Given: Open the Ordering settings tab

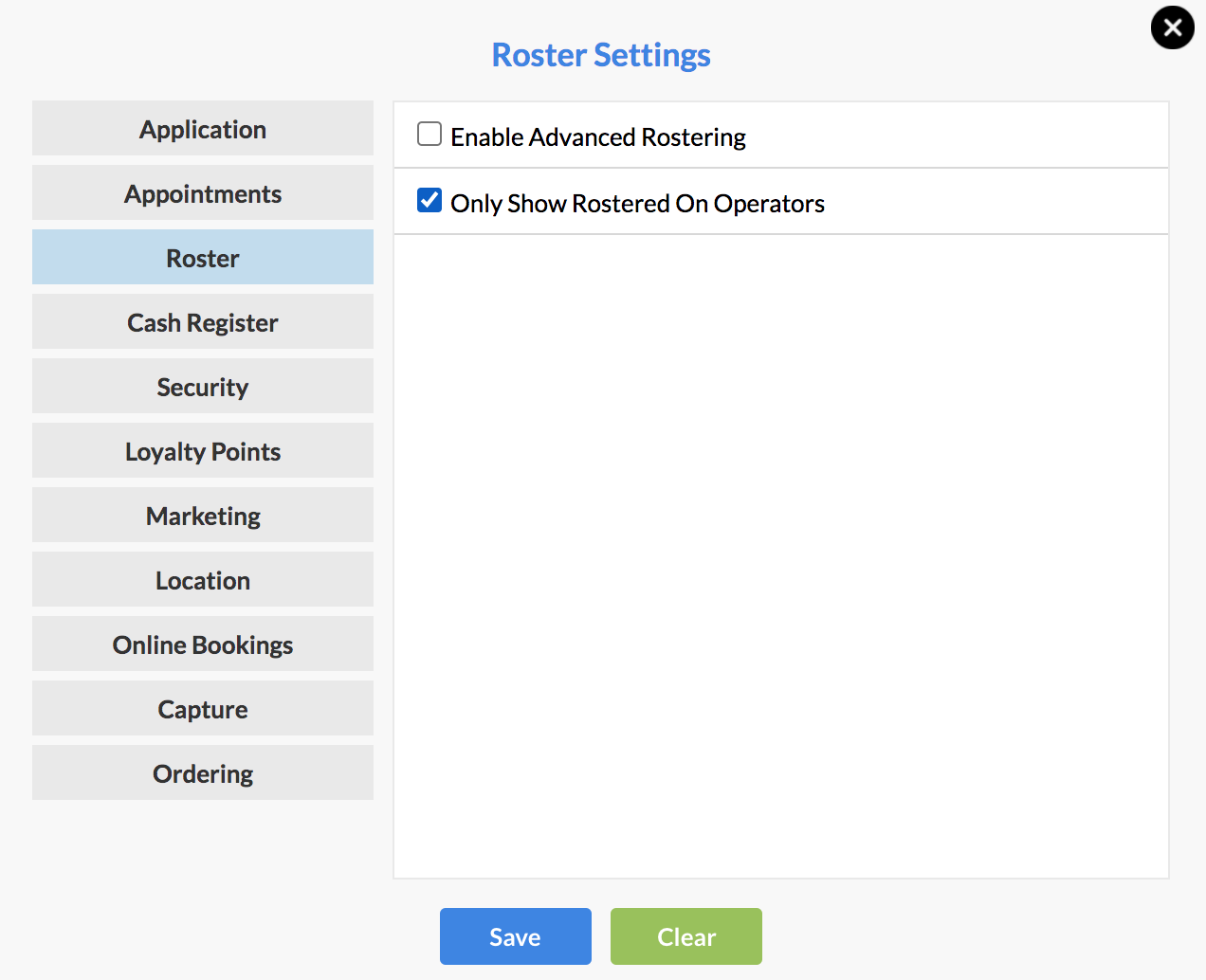Looking at the screenshot, I should [x=203, y=772].
